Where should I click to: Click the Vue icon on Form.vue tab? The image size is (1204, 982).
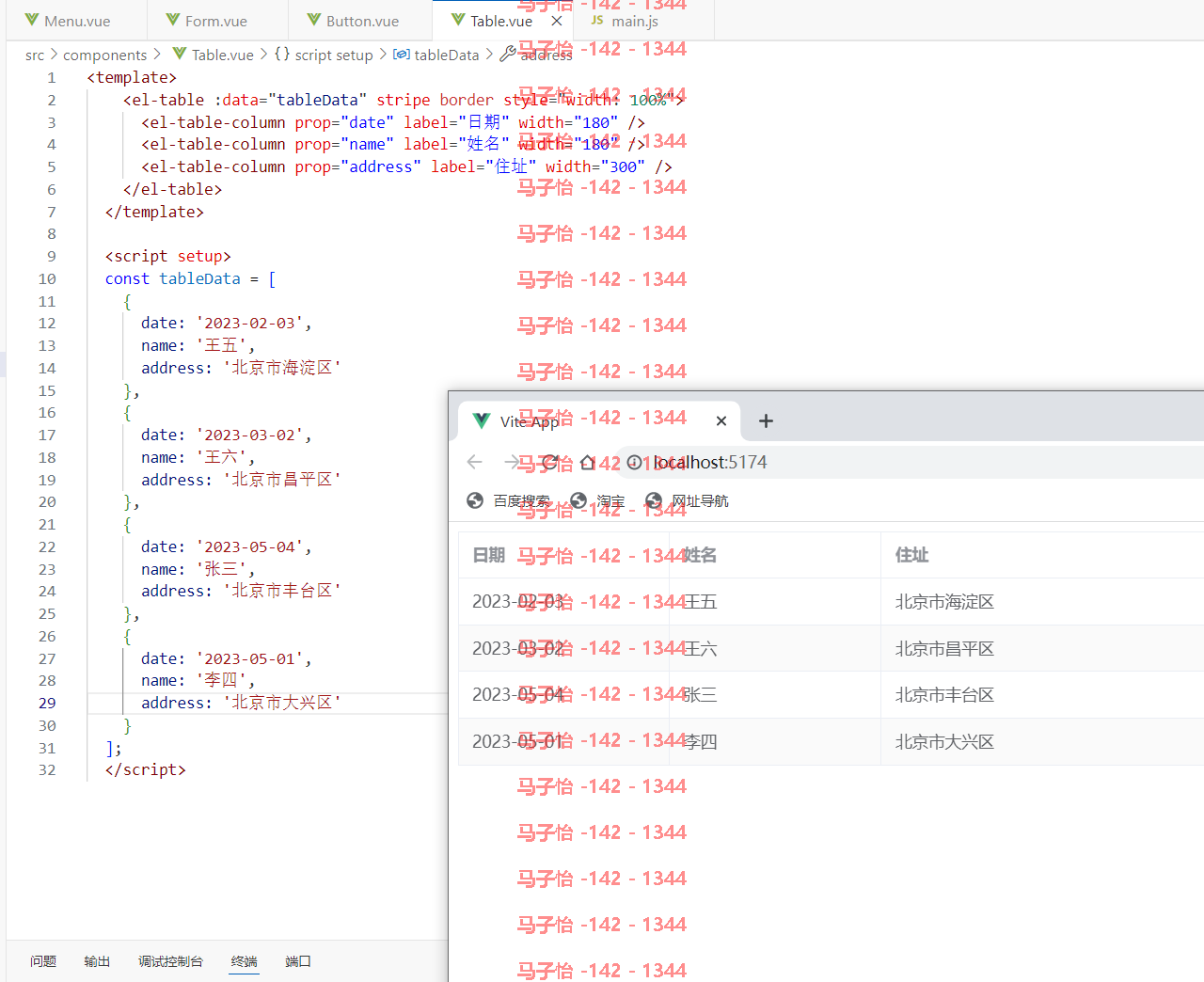coord(173,20)
